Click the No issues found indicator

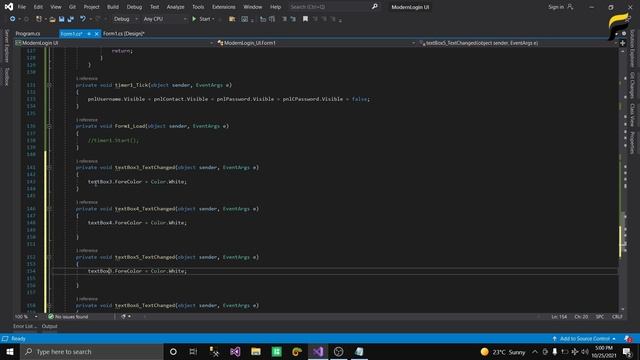click(68, 316)
